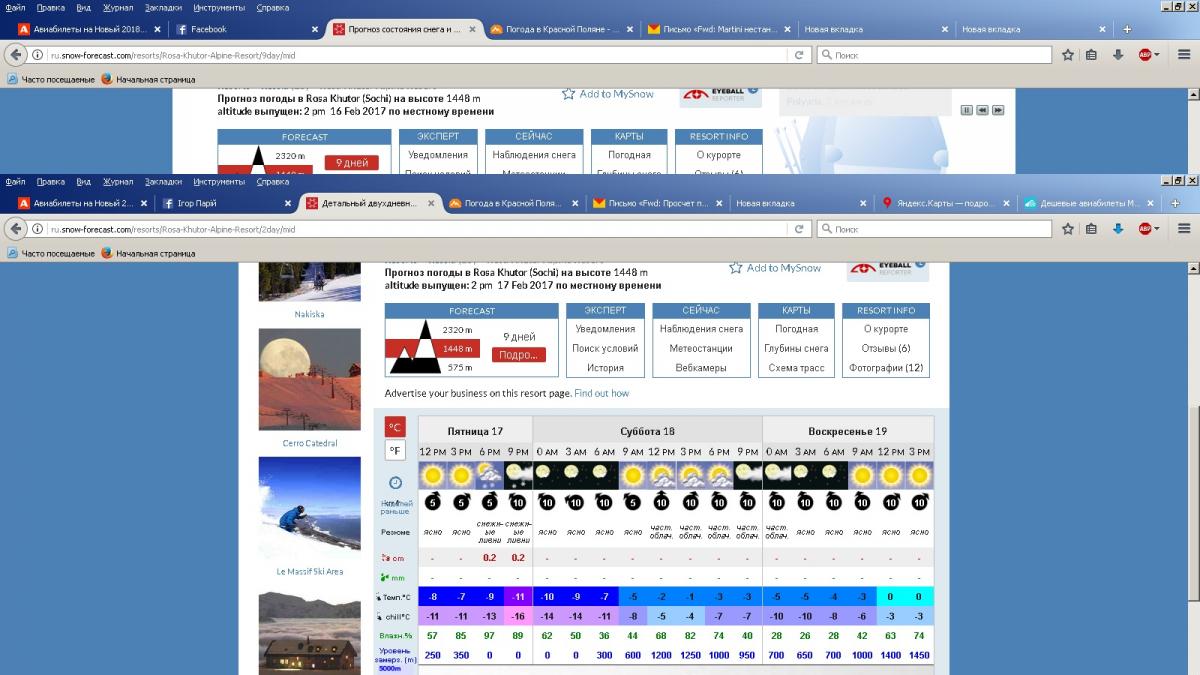Click the sunny icon for Воскресенье 3 PM
The image size is (1200, 675).
pyautogui.click(x=919, y=473)
